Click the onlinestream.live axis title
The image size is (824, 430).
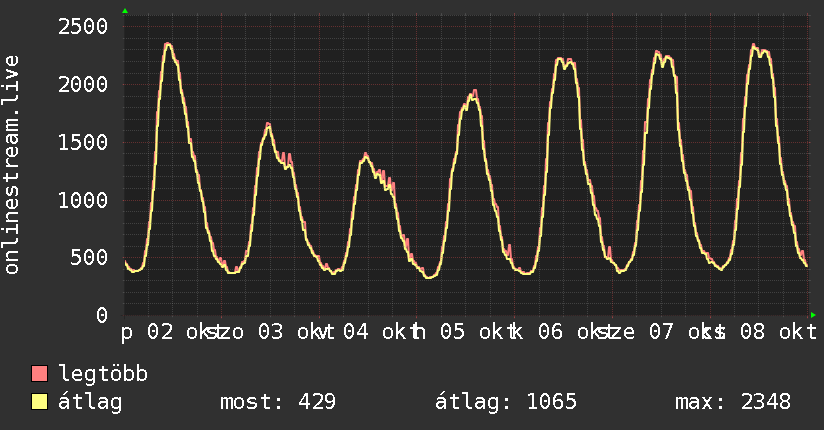click(12, 165)
